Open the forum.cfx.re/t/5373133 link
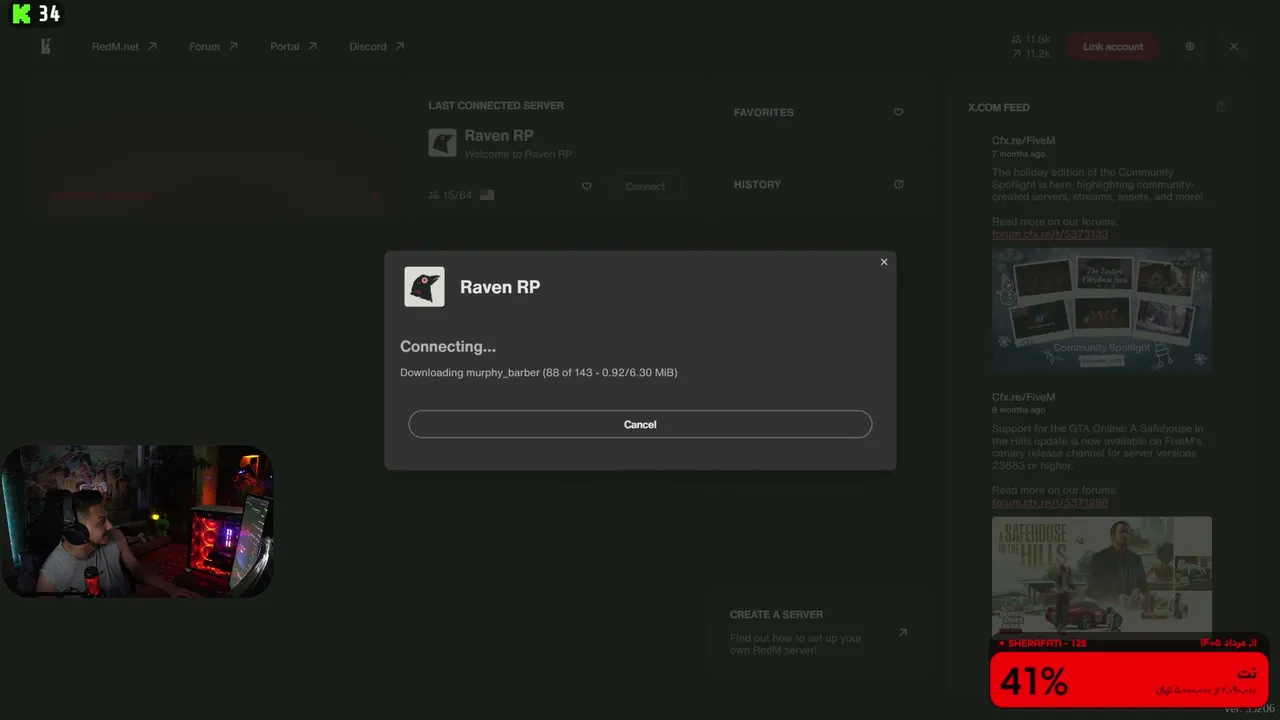Screen dimensions: 1280x720 point(1050,235)
